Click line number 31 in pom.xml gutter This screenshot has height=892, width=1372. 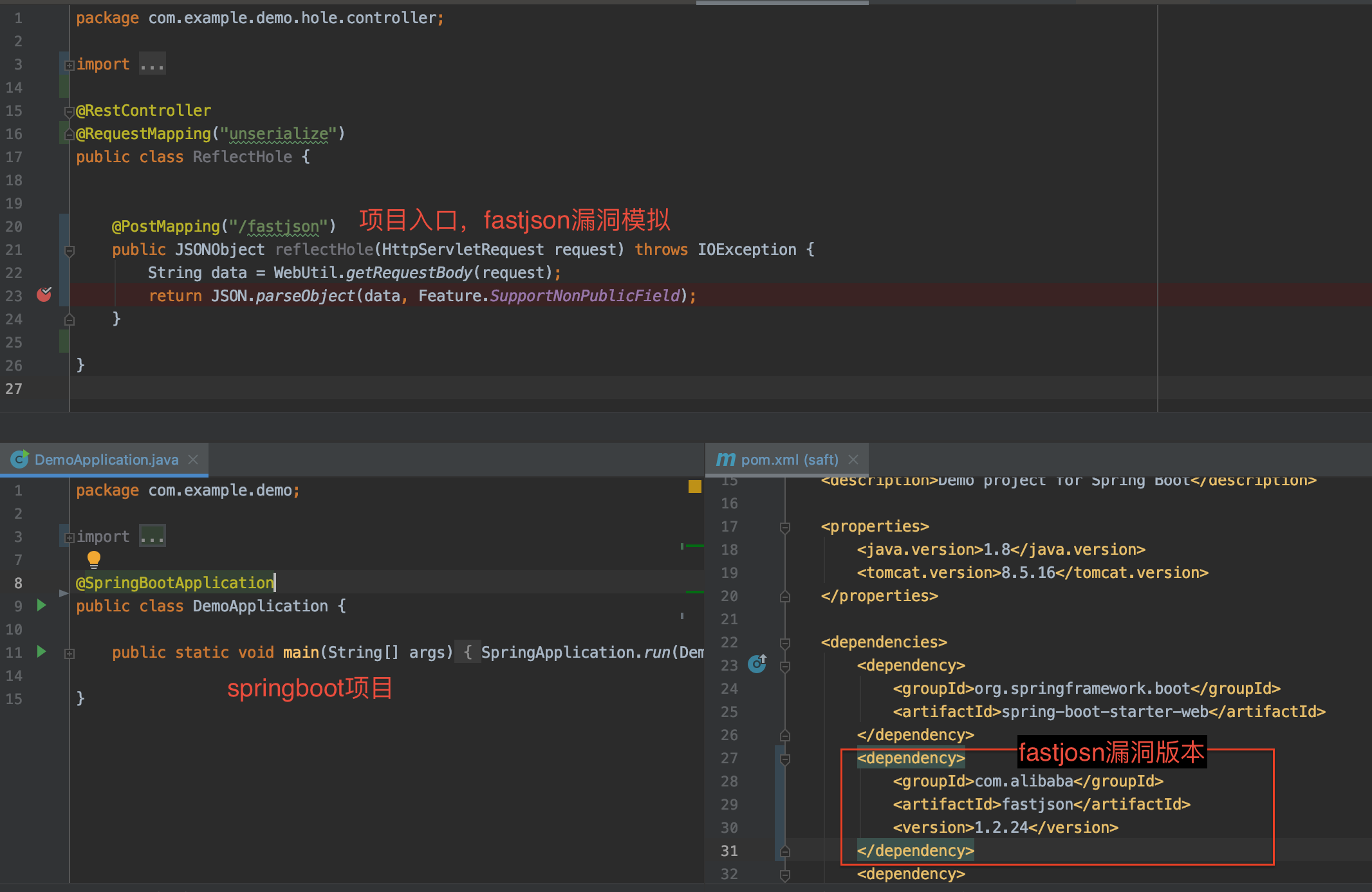click(729, 850)
